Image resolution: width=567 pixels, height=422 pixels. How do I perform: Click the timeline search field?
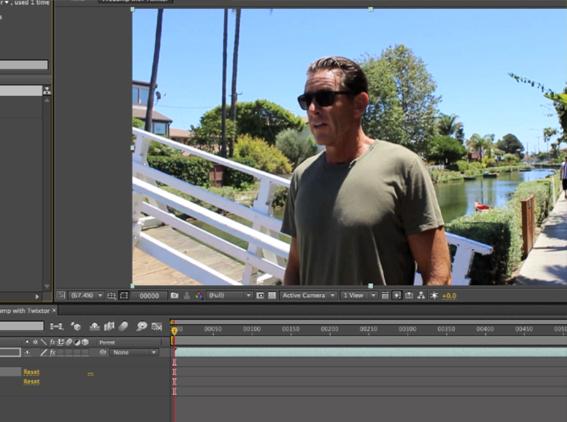tap(22, 326)
